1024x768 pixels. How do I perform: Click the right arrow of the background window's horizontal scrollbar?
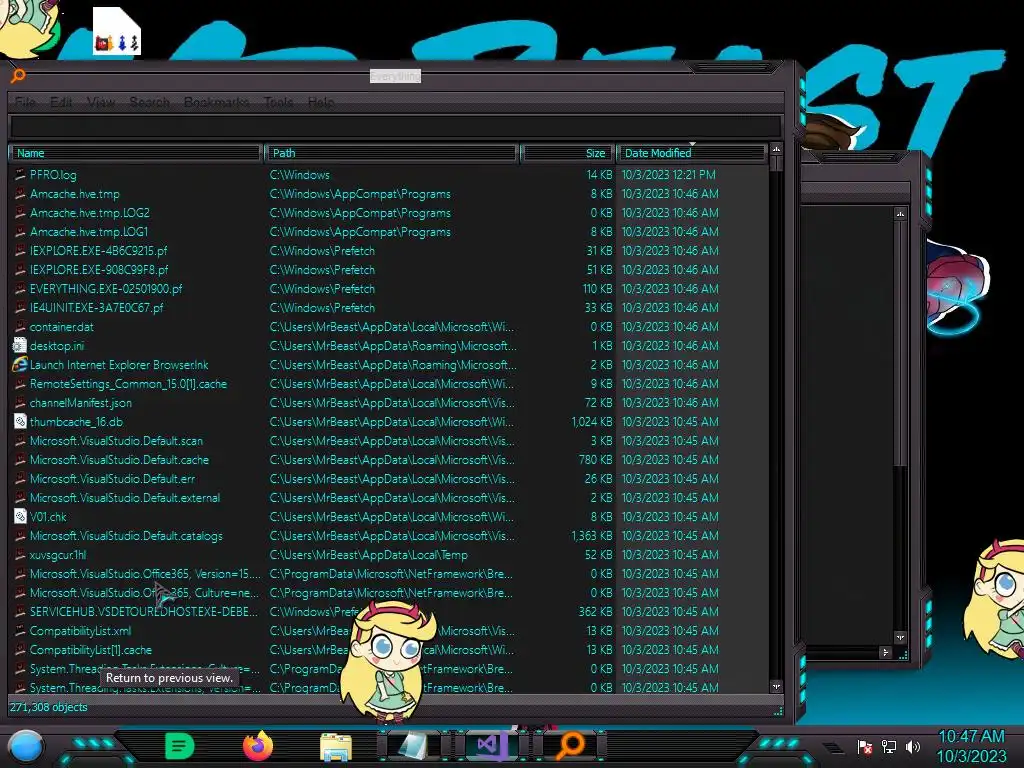tap(886, 652)
